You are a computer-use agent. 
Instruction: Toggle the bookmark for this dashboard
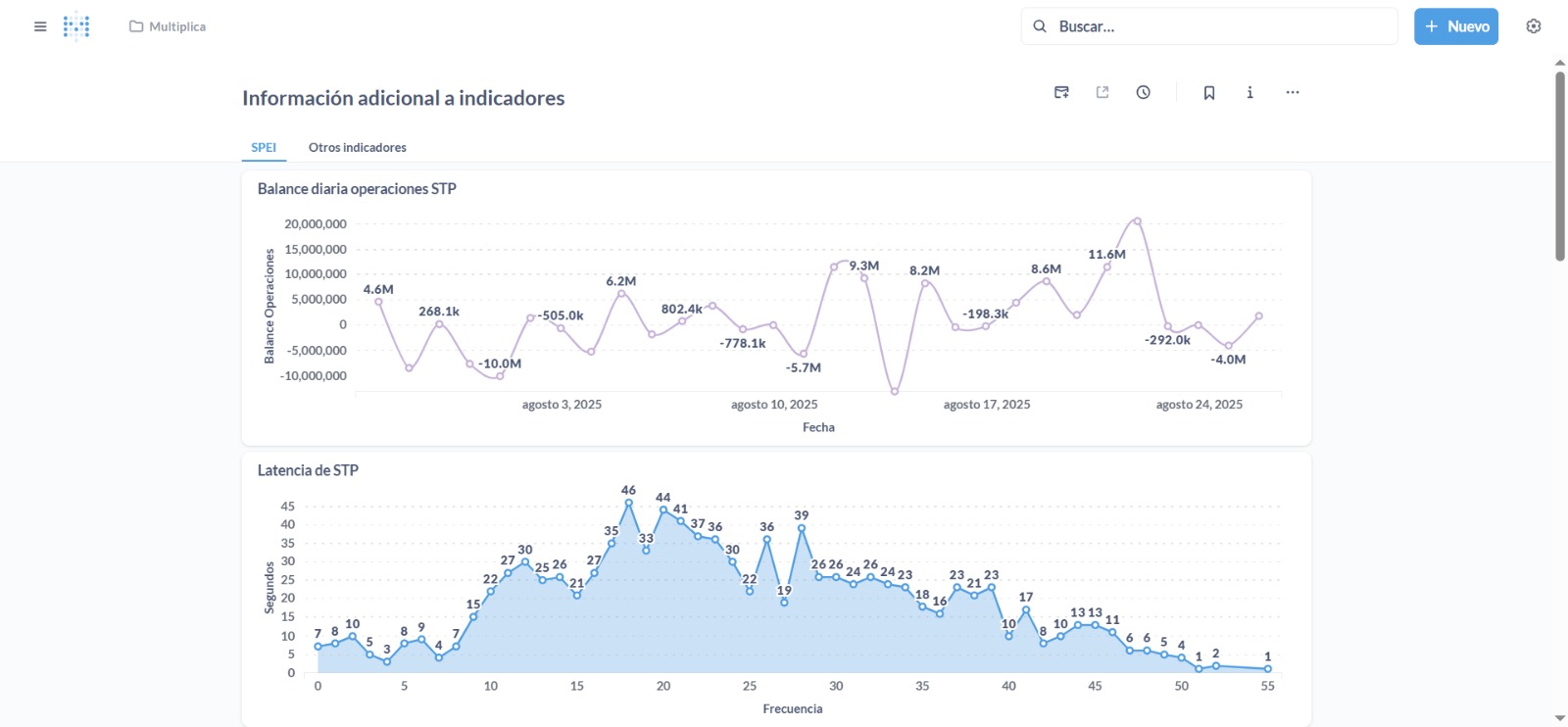click(1209, 92)
